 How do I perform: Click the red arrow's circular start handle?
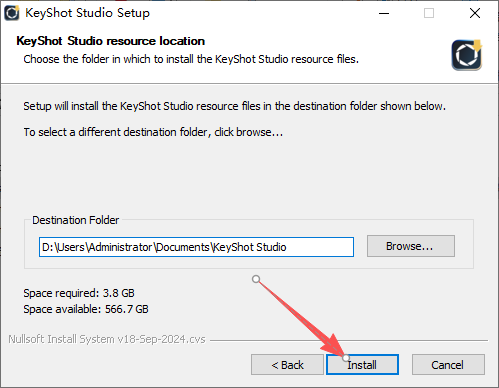click(256, 279)
